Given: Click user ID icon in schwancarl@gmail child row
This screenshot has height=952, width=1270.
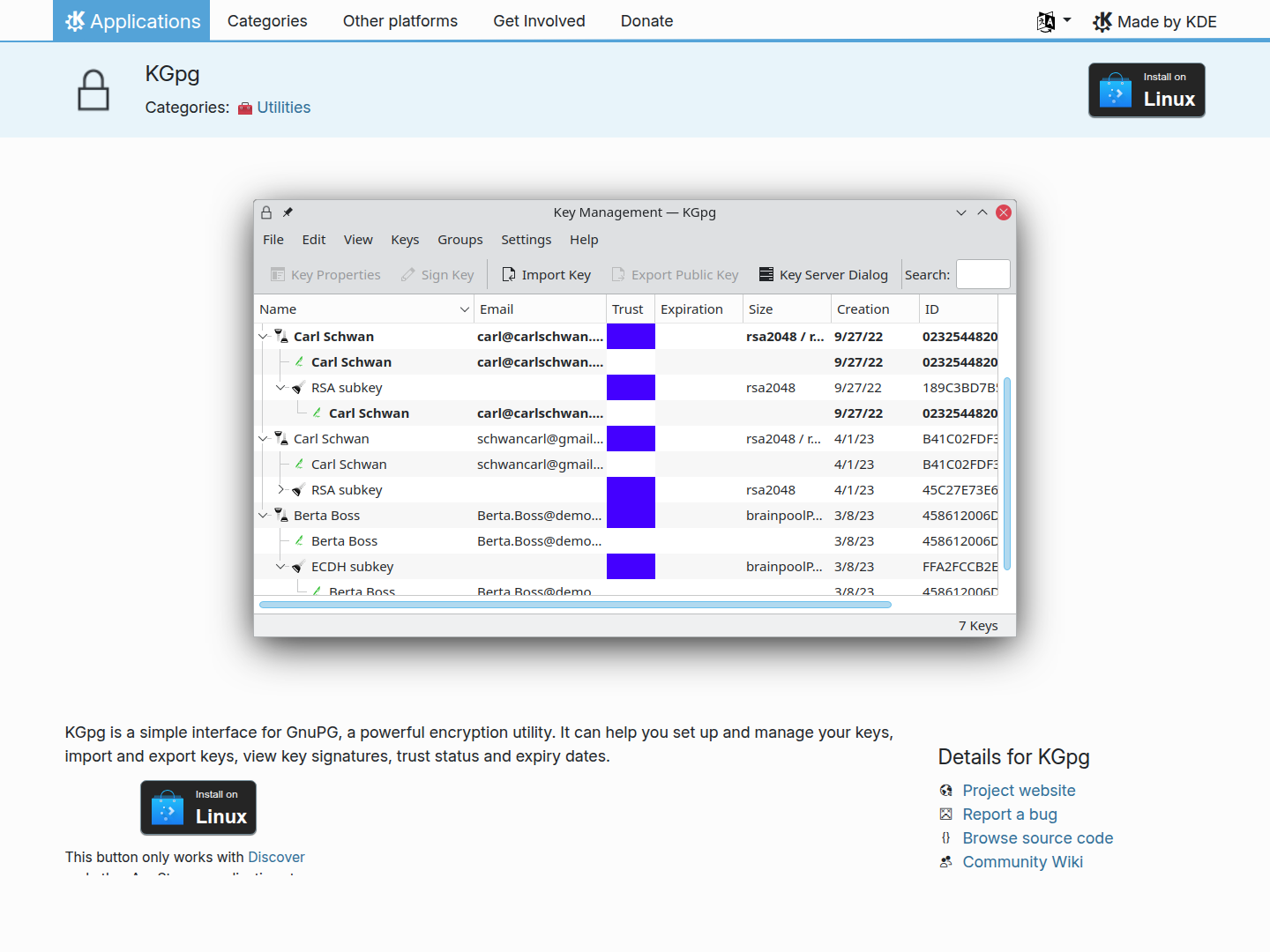Looking at the screenshot, I should click(x=299, y=464).
